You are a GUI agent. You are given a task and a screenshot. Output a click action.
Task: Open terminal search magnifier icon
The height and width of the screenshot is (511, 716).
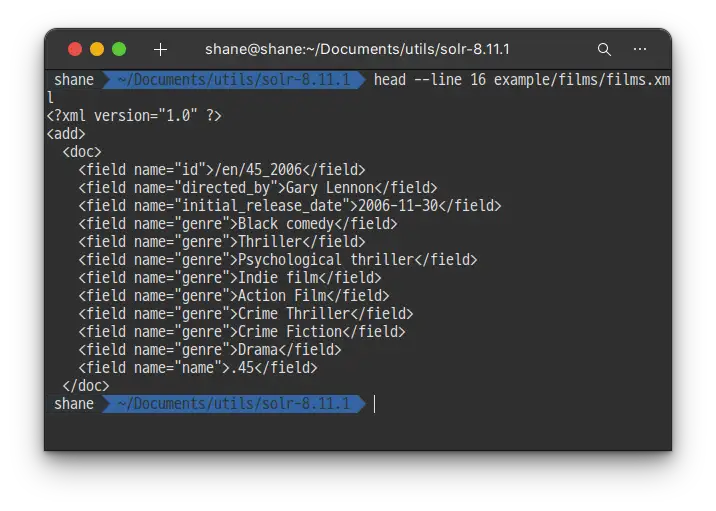pyautogui.click(x=604, y=49)
